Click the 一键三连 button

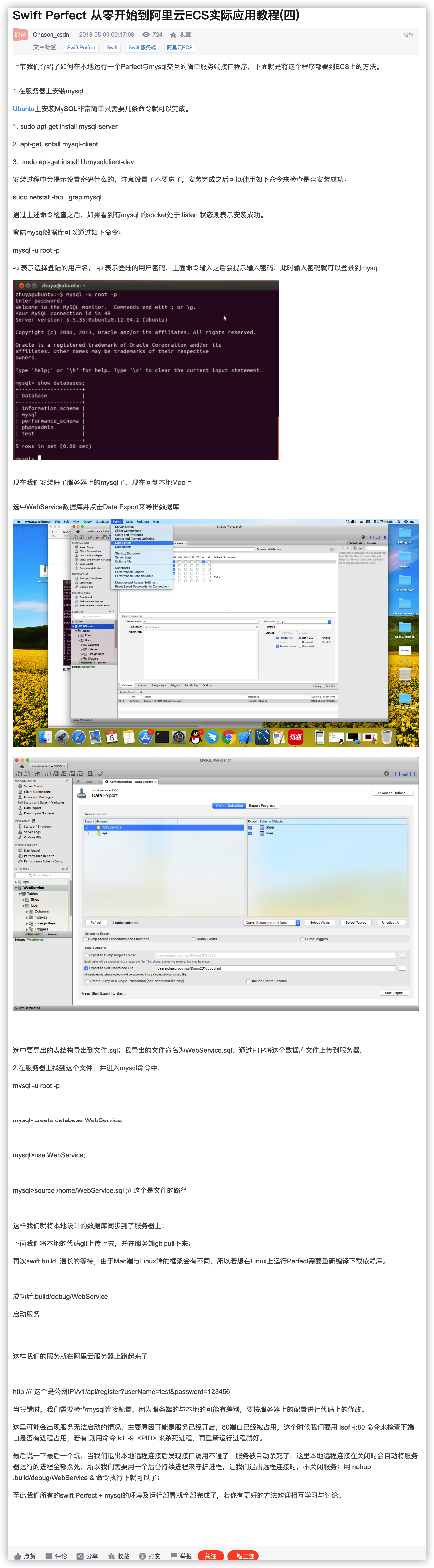243,1556
